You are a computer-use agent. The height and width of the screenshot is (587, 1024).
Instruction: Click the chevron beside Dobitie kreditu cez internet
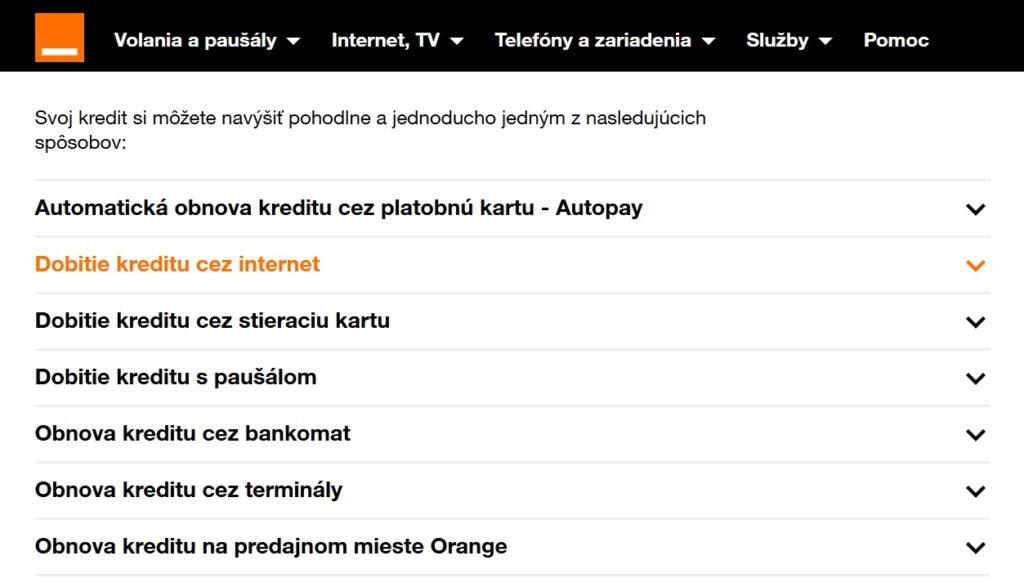click(973, 265)
